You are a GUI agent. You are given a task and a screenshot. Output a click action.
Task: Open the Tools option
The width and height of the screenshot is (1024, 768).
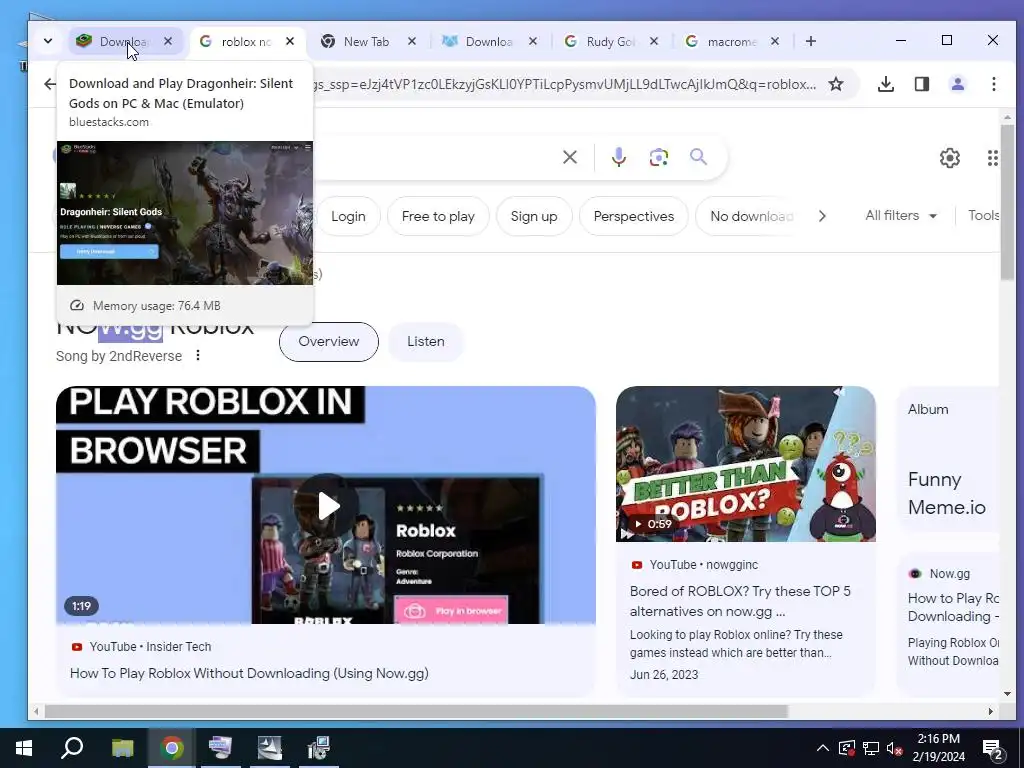(x=983, y=216)
